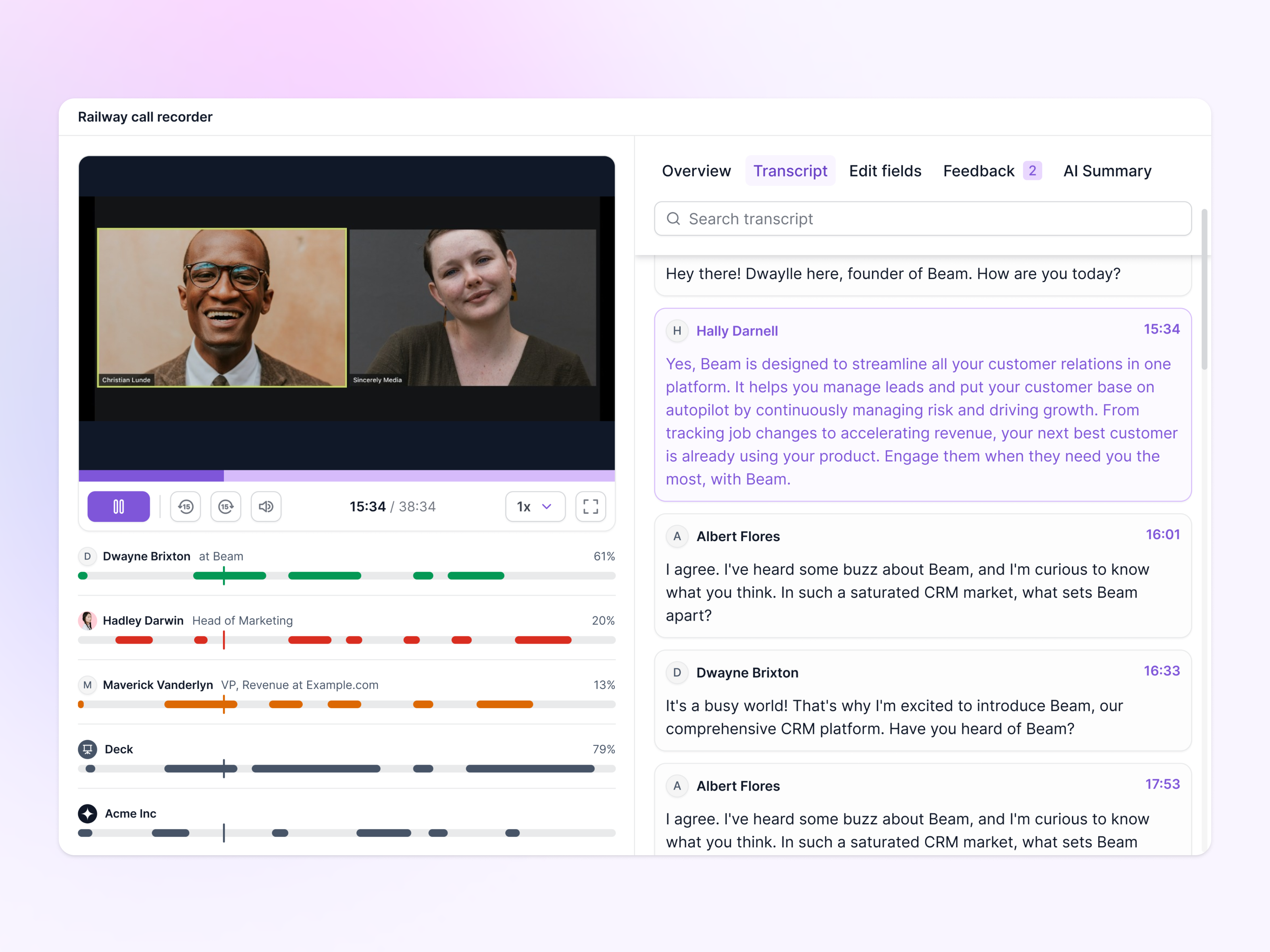View the Feedback tab with 2 notifications
Image resolution: width=1270 pixels, height=952 pixels.
pos(979,171)
